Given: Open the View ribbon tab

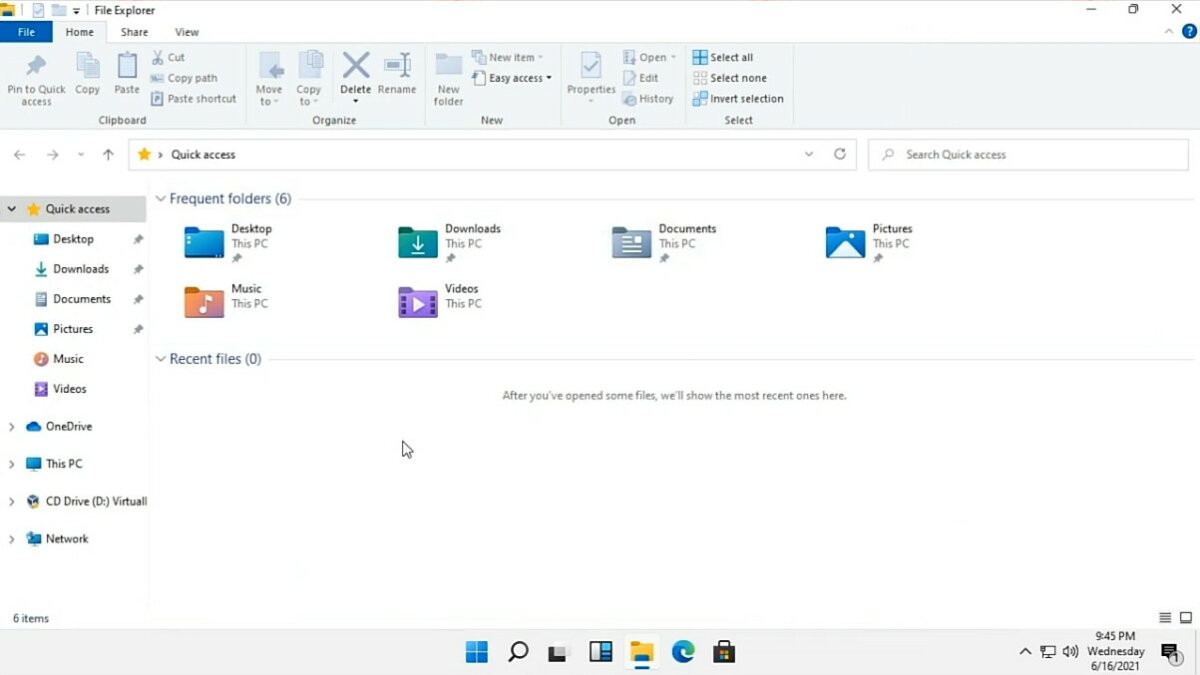Looking at the screenshot, I should click(x=186, y=31).
